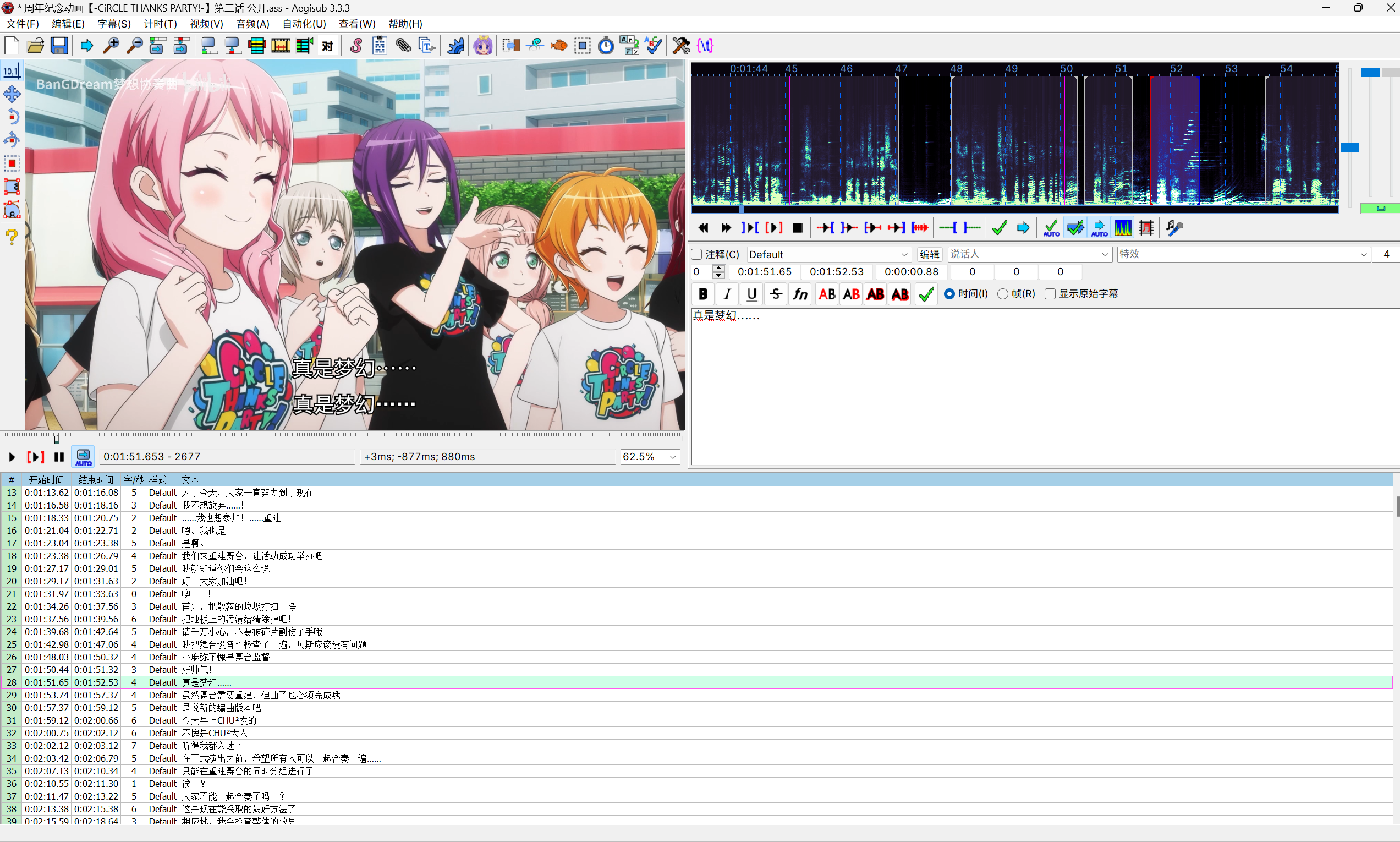1400x842 pixels.
Task: Select the vector clip tool
Action: click(12, 210)
